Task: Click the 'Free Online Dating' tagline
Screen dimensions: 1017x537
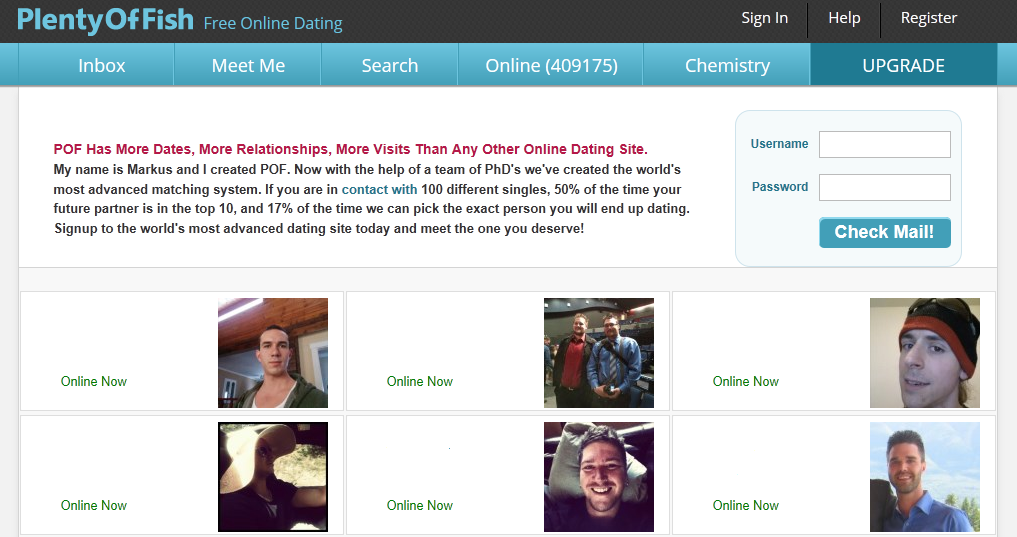Action: [x=273, y=23]
